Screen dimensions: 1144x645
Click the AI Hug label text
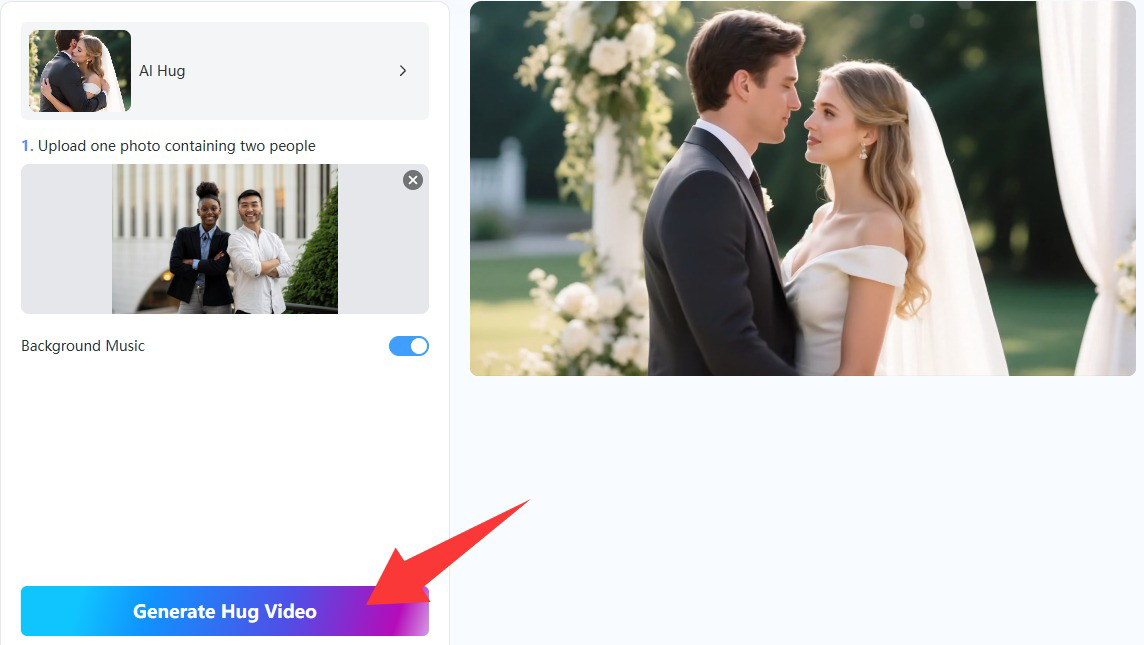coord(162,70)
